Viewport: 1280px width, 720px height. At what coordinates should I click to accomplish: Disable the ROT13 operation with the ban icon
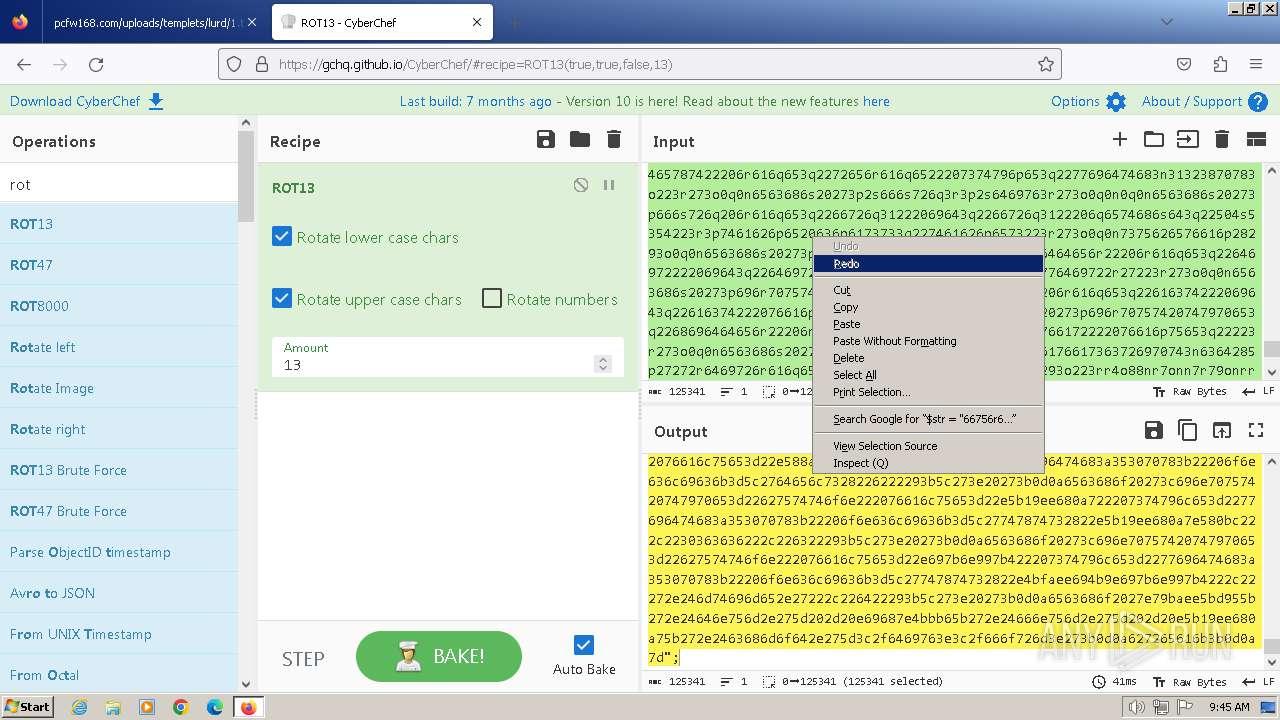coord(581,185)
